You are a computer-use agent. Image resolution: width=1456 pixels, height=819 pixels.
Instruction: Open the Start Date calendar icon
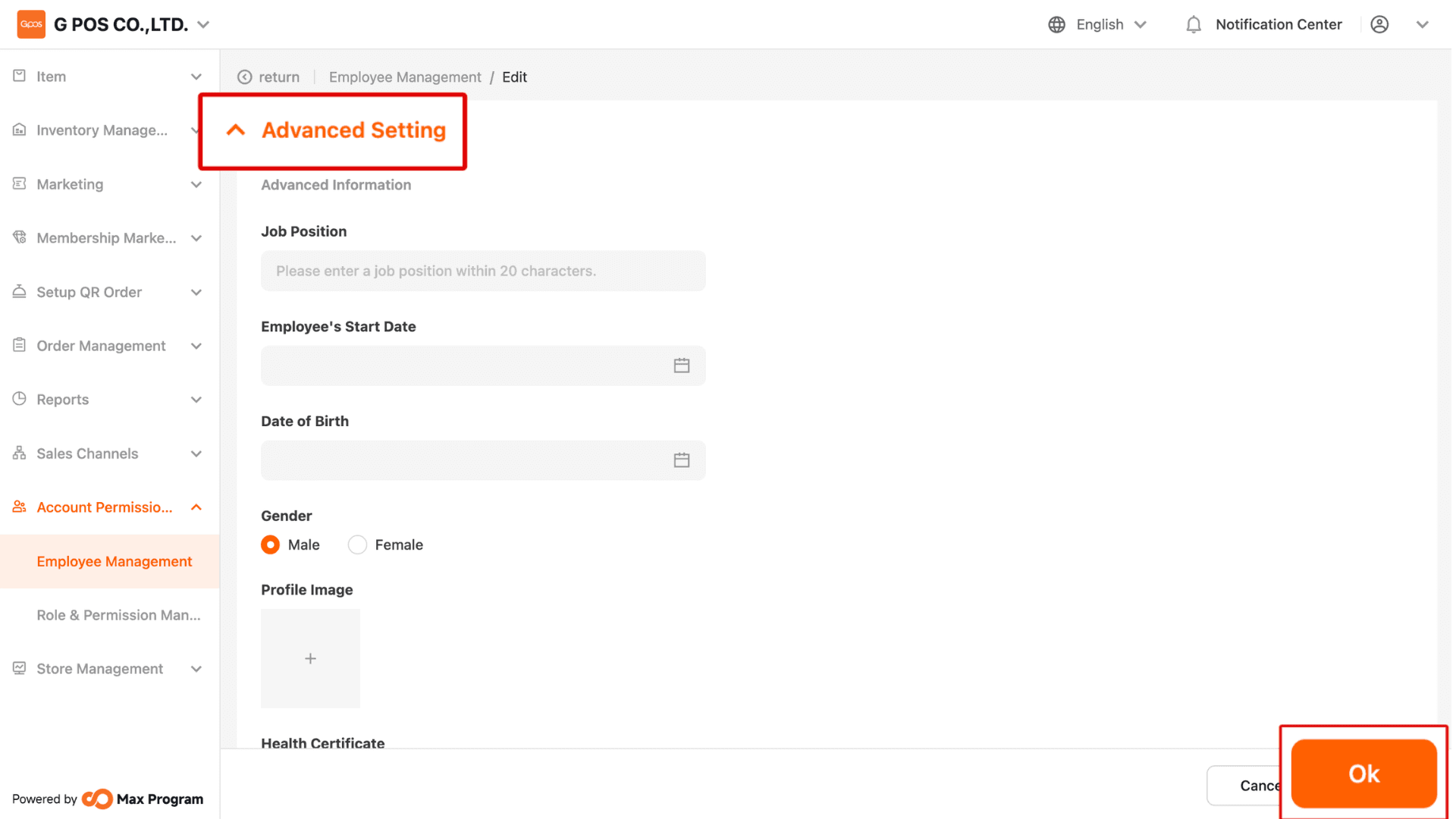[x=683, y=366]
